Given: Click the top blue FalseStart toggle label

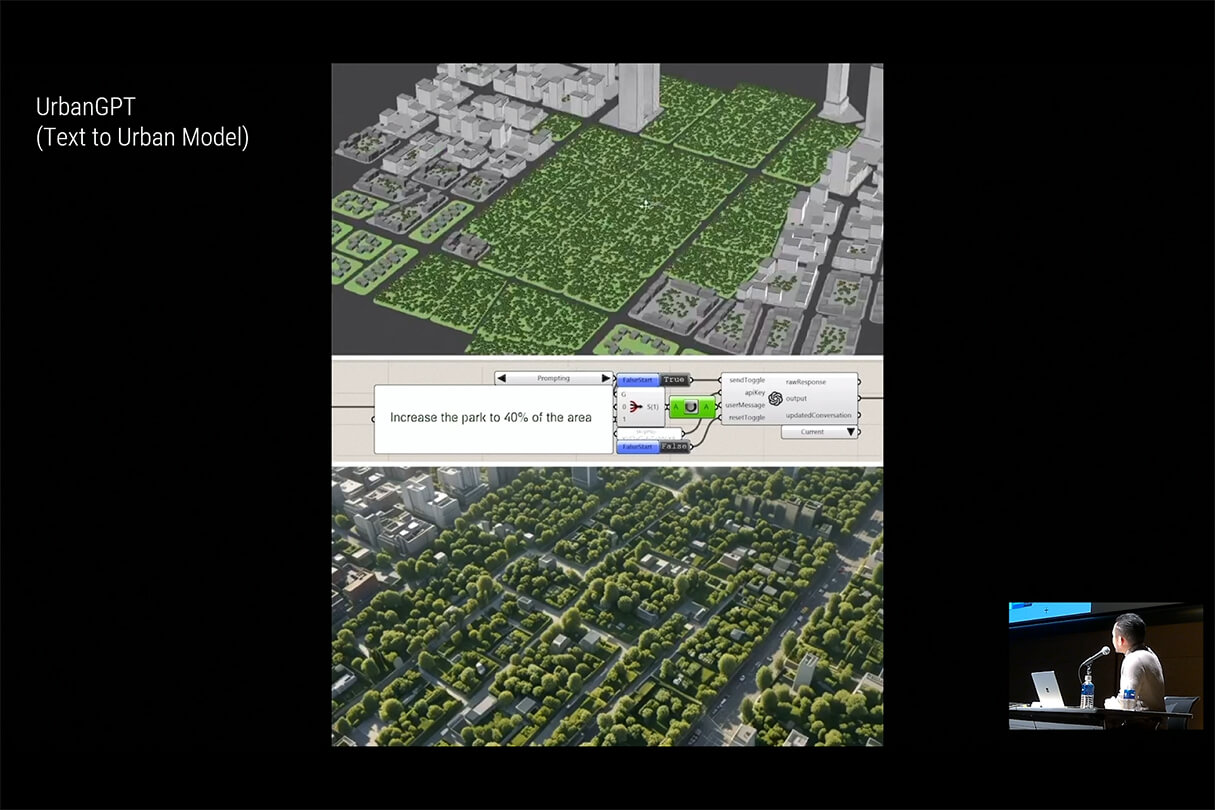Looking at the screenshot, I should pyautogui.click(x=636, y=380).
